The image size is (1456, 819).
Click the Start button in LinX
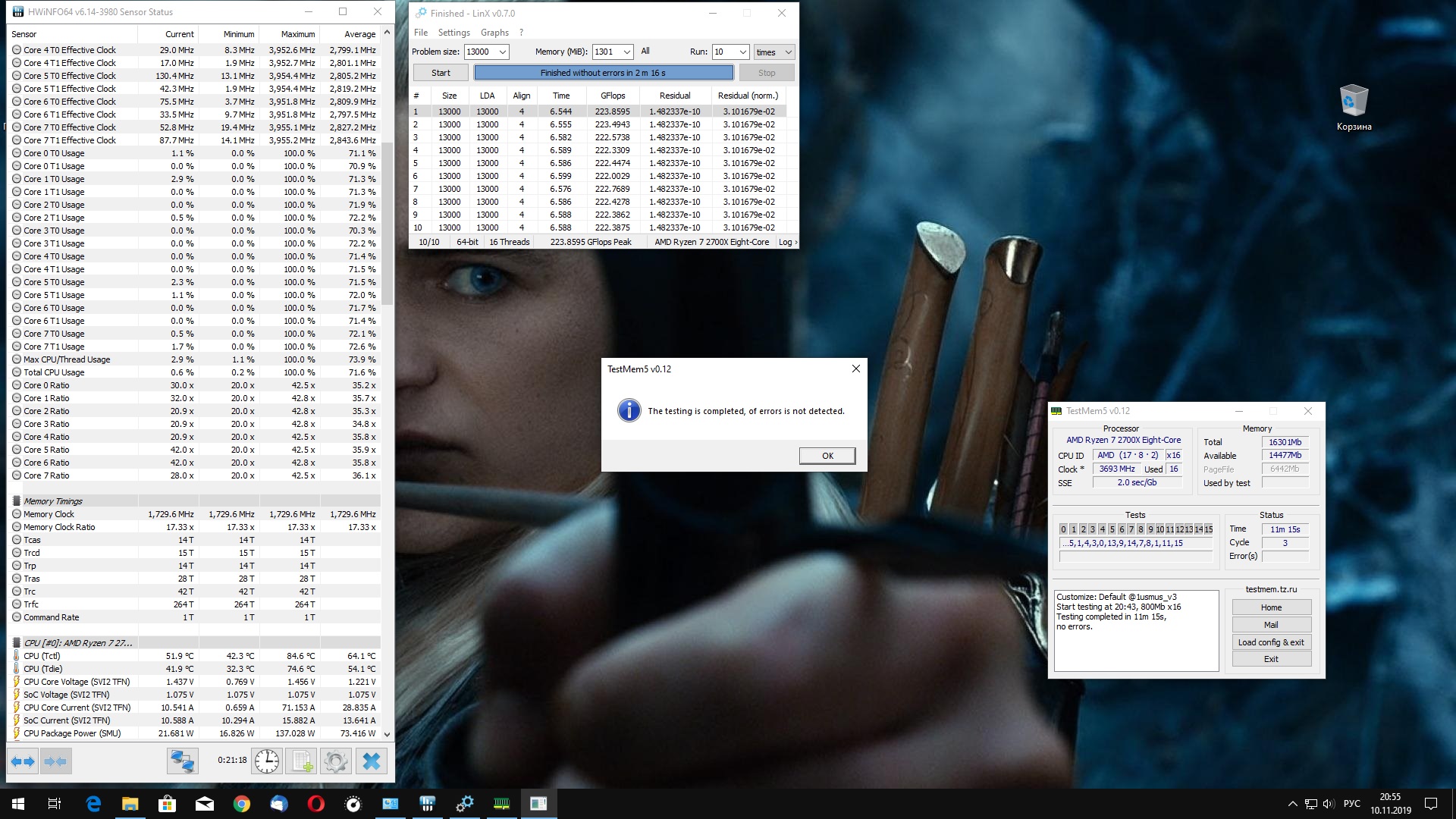click(441, 73)
